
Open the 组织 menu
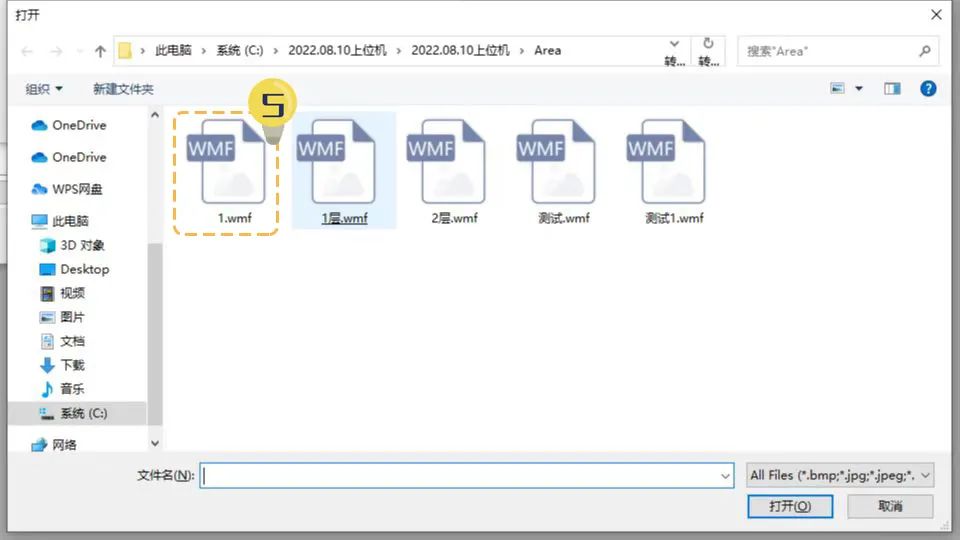coord(44,89)
